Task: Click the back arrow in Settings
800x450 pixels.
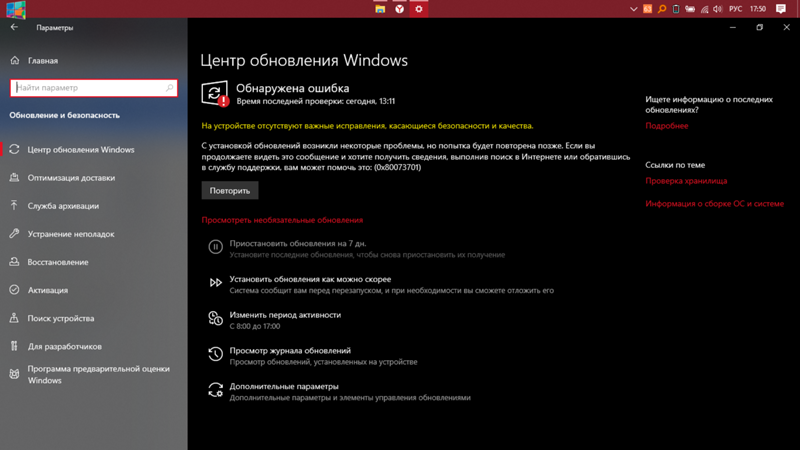Action: click(14, 27)
